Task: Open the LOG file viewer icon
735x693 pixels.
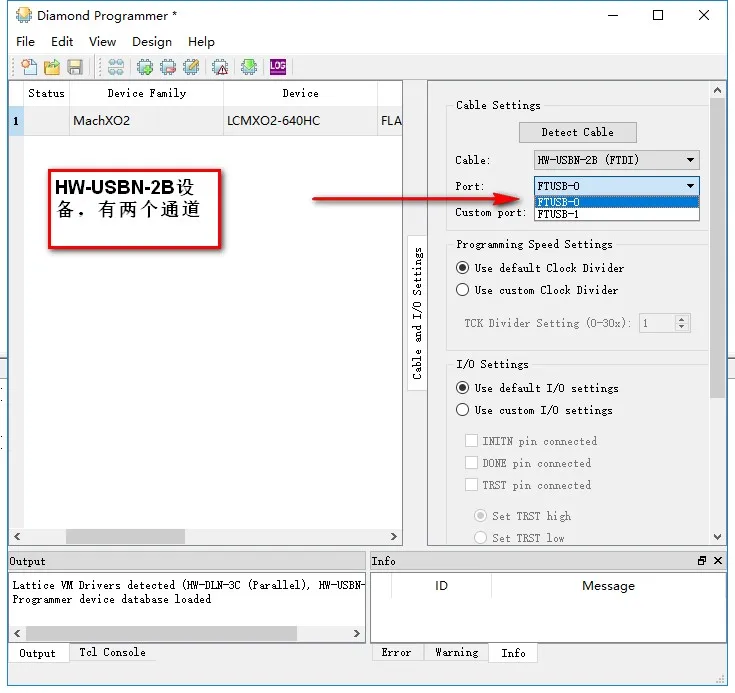Action: point(278,67)
